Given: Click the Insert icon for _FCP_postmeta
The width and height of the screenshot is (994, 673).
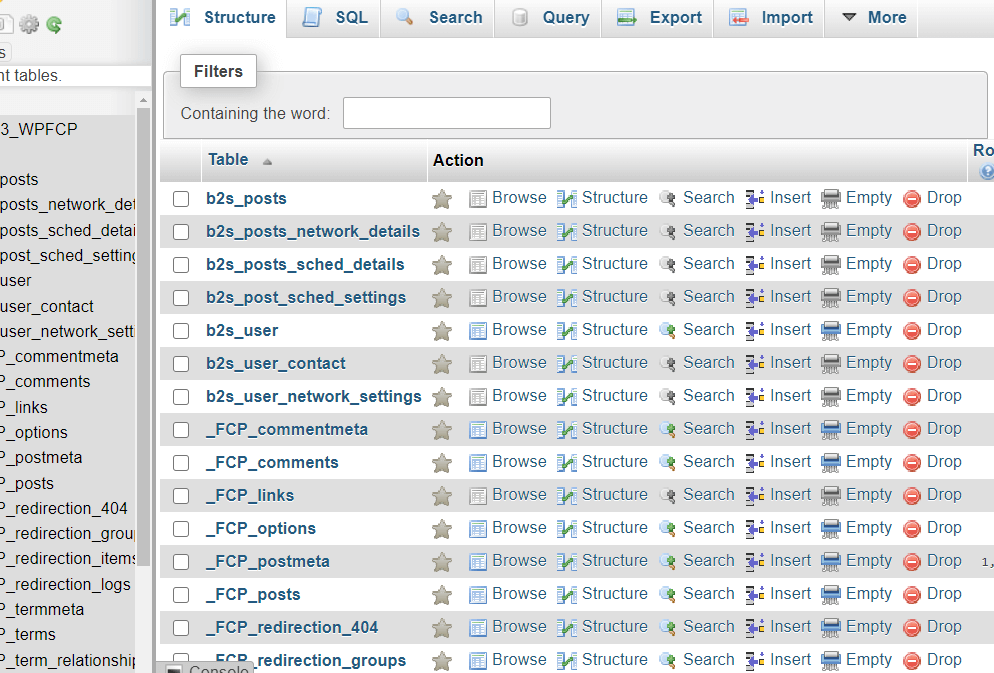Looking at the screenshot, I should 755,561.
